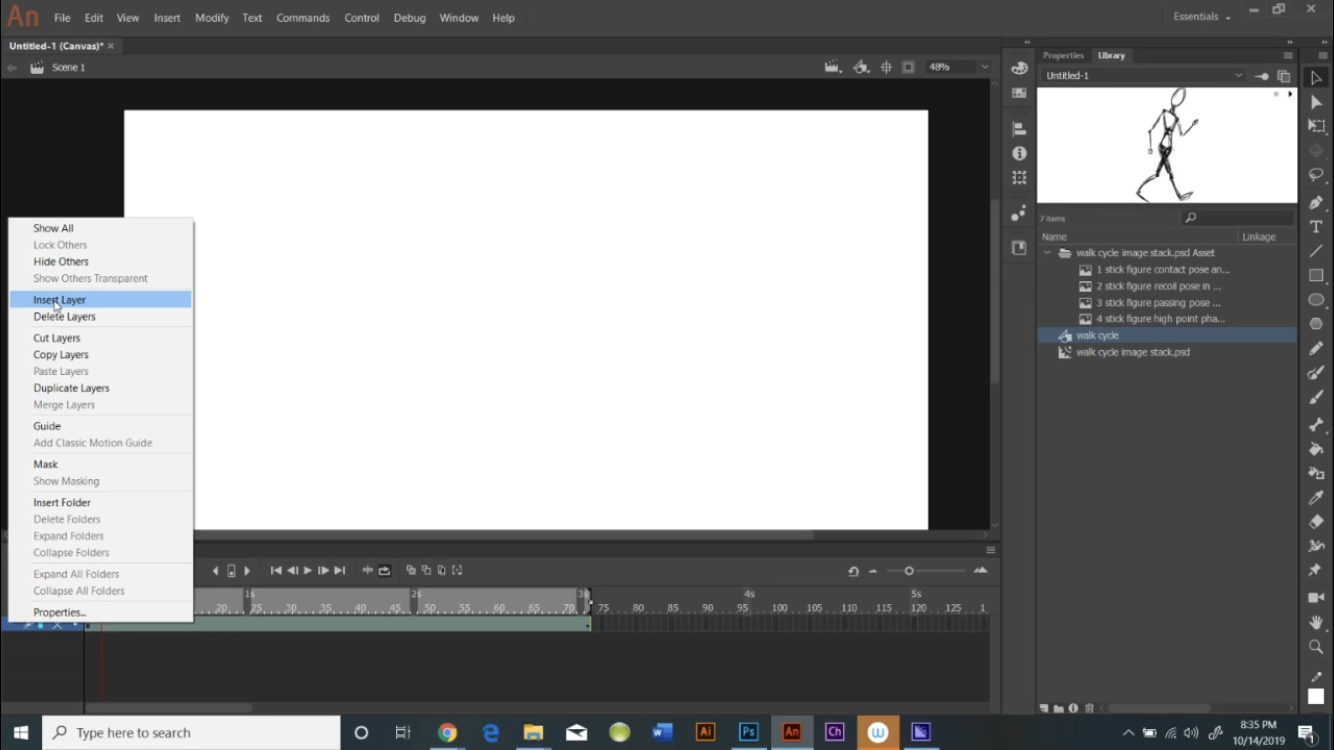Enable looping playback on the timeline
Viewport: 1334px width, 750px height.
pos(384,570)
